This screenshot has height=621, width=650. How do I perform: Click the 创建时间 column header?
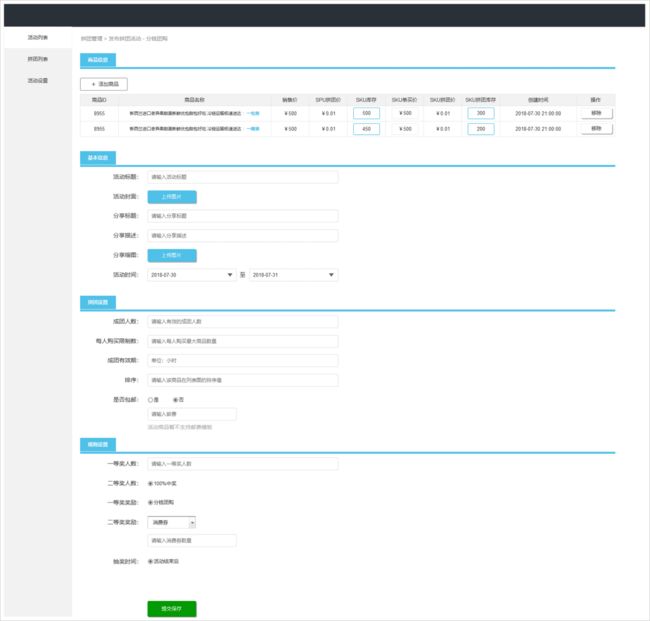pyautogui.click(x=538, y=100)
